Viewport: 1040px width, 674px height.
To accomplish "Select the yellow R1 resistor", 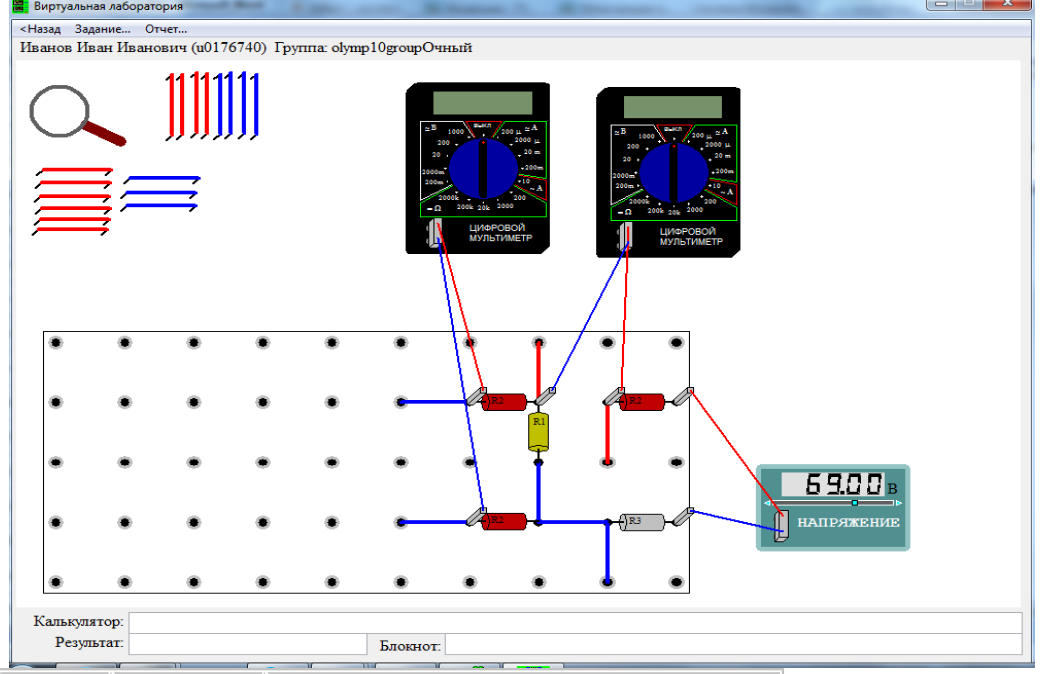I will pyautogui.click(x=539, y=431).
